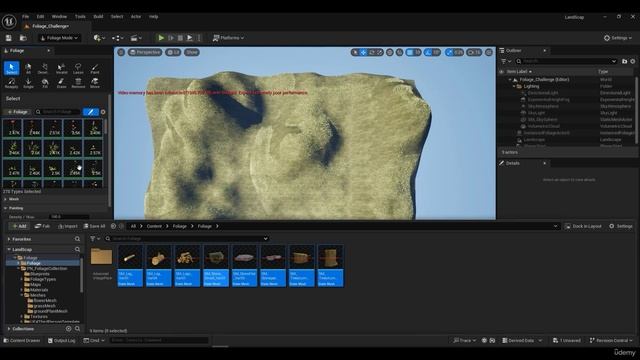The height and width of the screenshot is (360, 640).
Task: Select the foliage Reapply tool
Action: 11,83
